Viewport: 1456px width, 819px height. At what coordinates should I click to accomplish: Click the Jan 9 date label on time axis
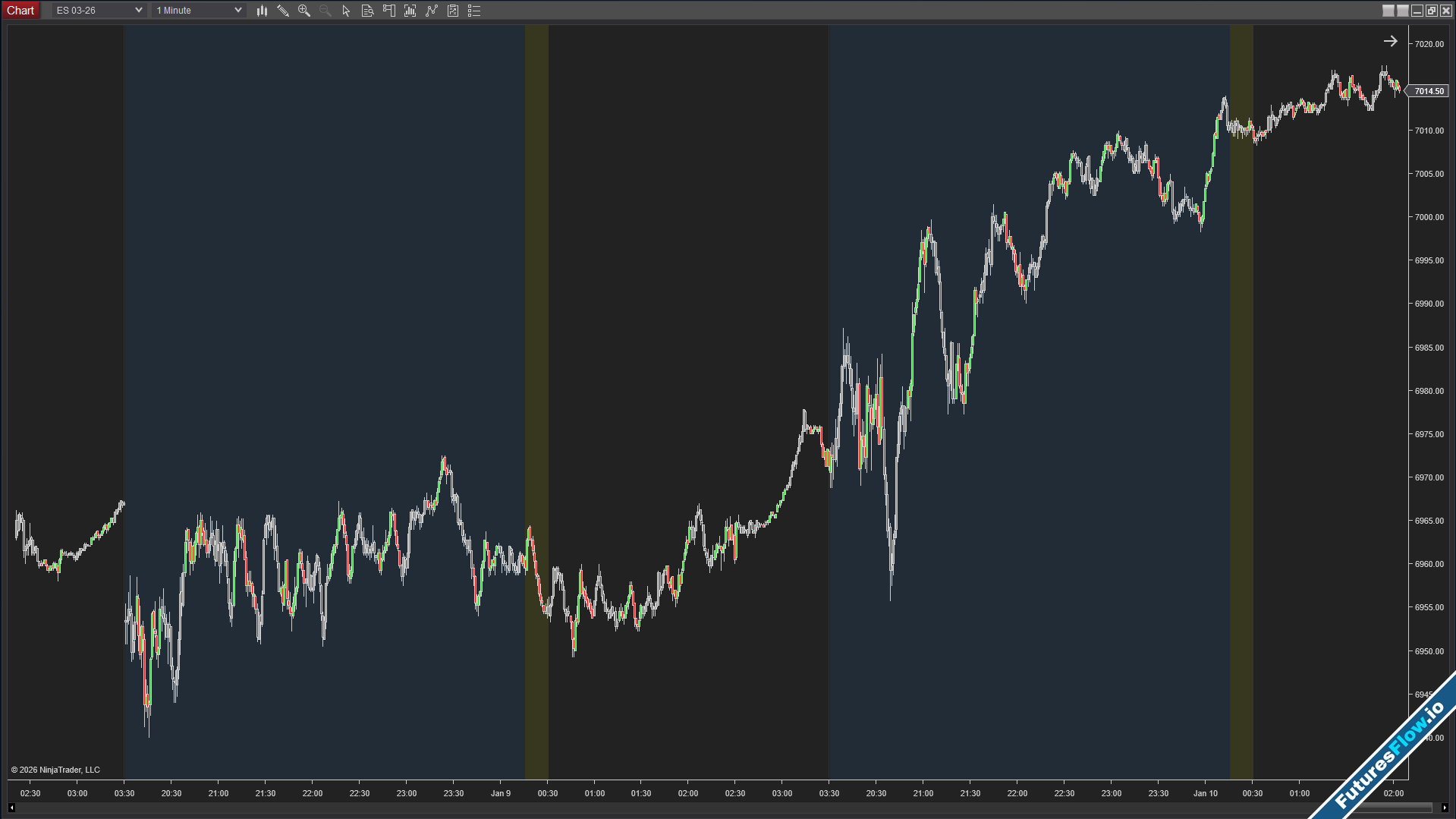click(501, 793)
